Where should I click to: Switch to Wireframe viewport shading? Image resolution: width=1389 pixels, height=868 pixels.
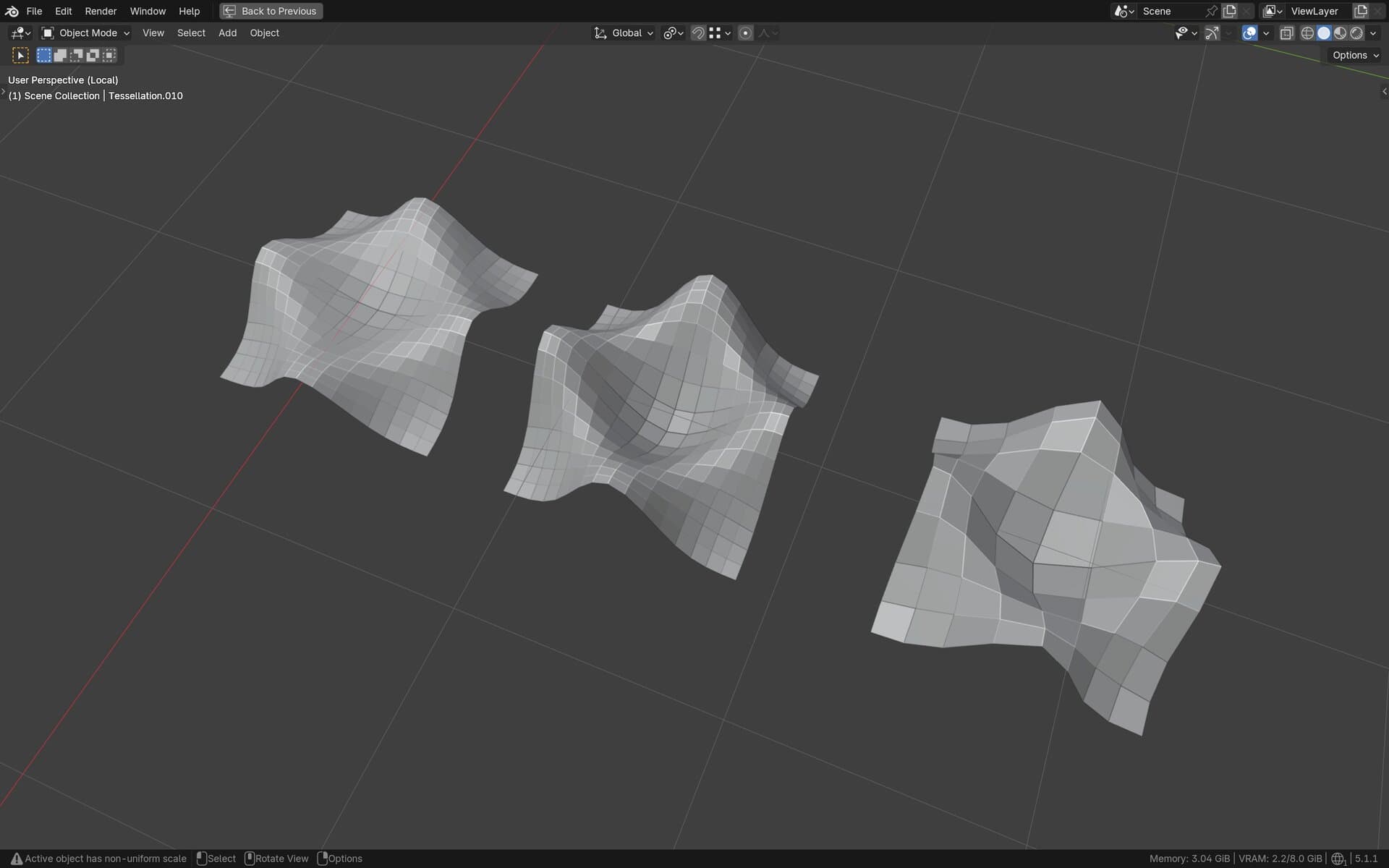coord(1307,33)
